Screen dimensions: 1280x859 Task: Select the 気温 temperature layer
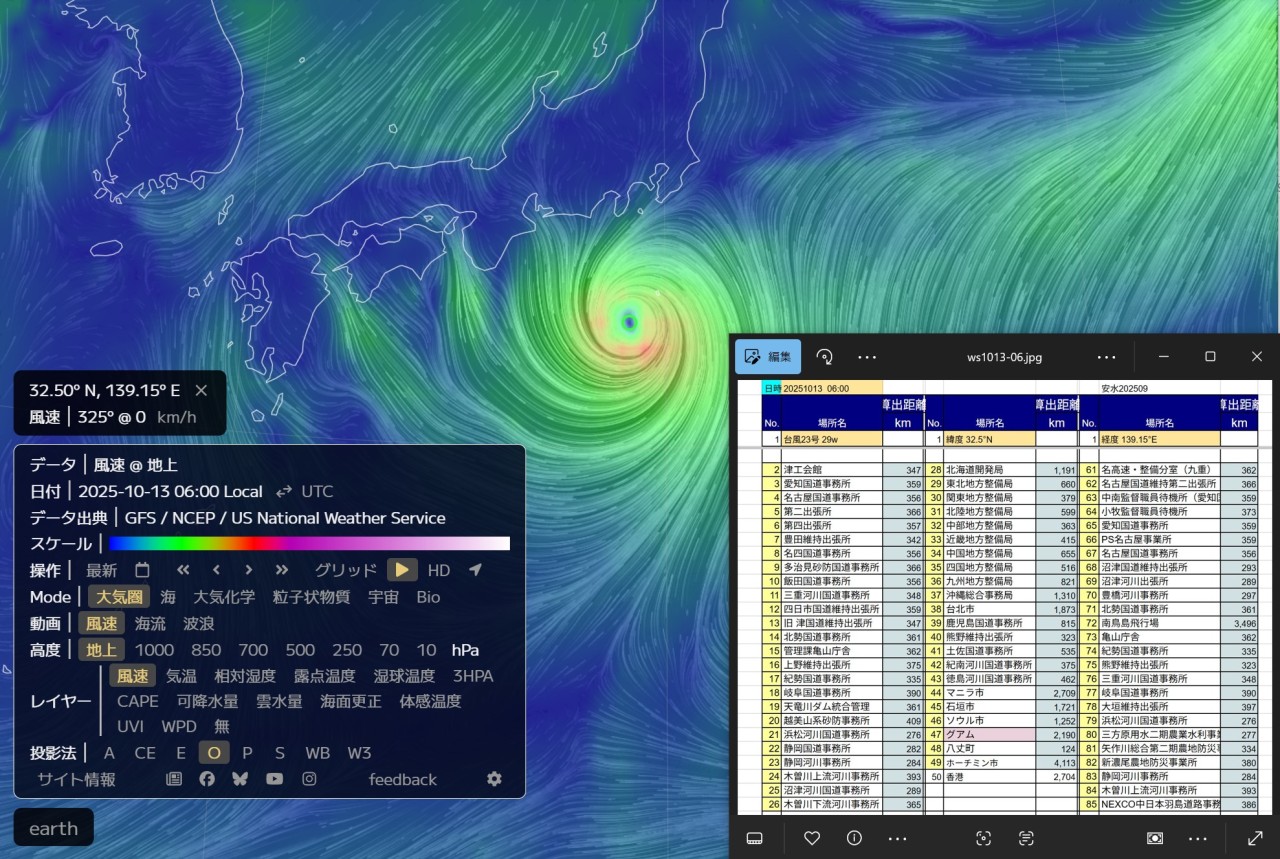tap(181, 676)
